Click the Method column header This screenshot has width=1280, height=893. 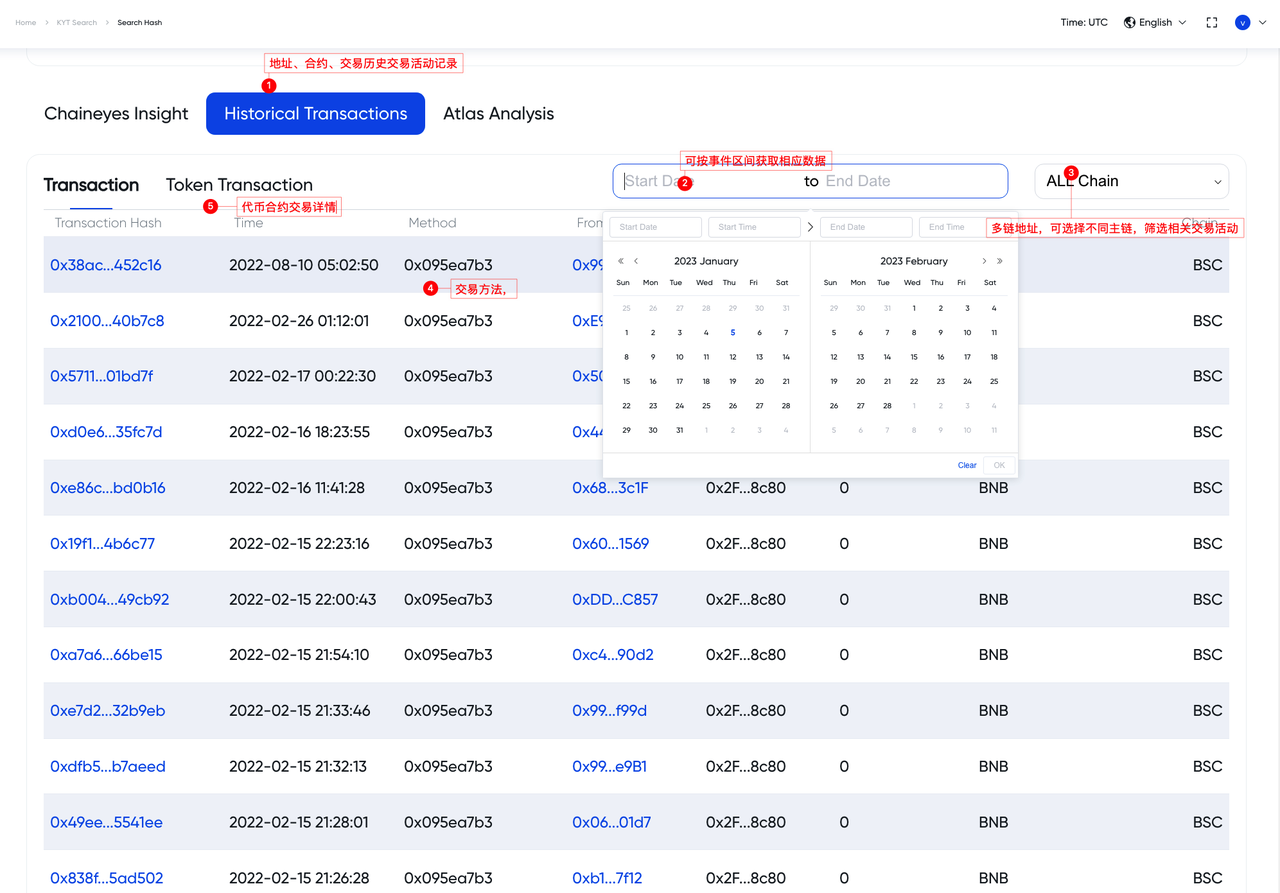point(432,223)
